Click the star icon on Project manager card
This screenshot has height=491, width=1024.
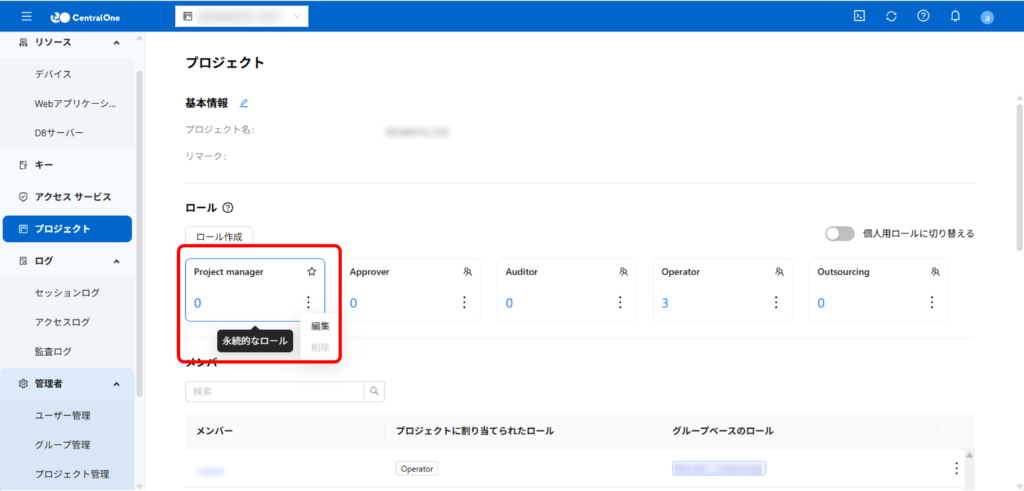point(311,271)
